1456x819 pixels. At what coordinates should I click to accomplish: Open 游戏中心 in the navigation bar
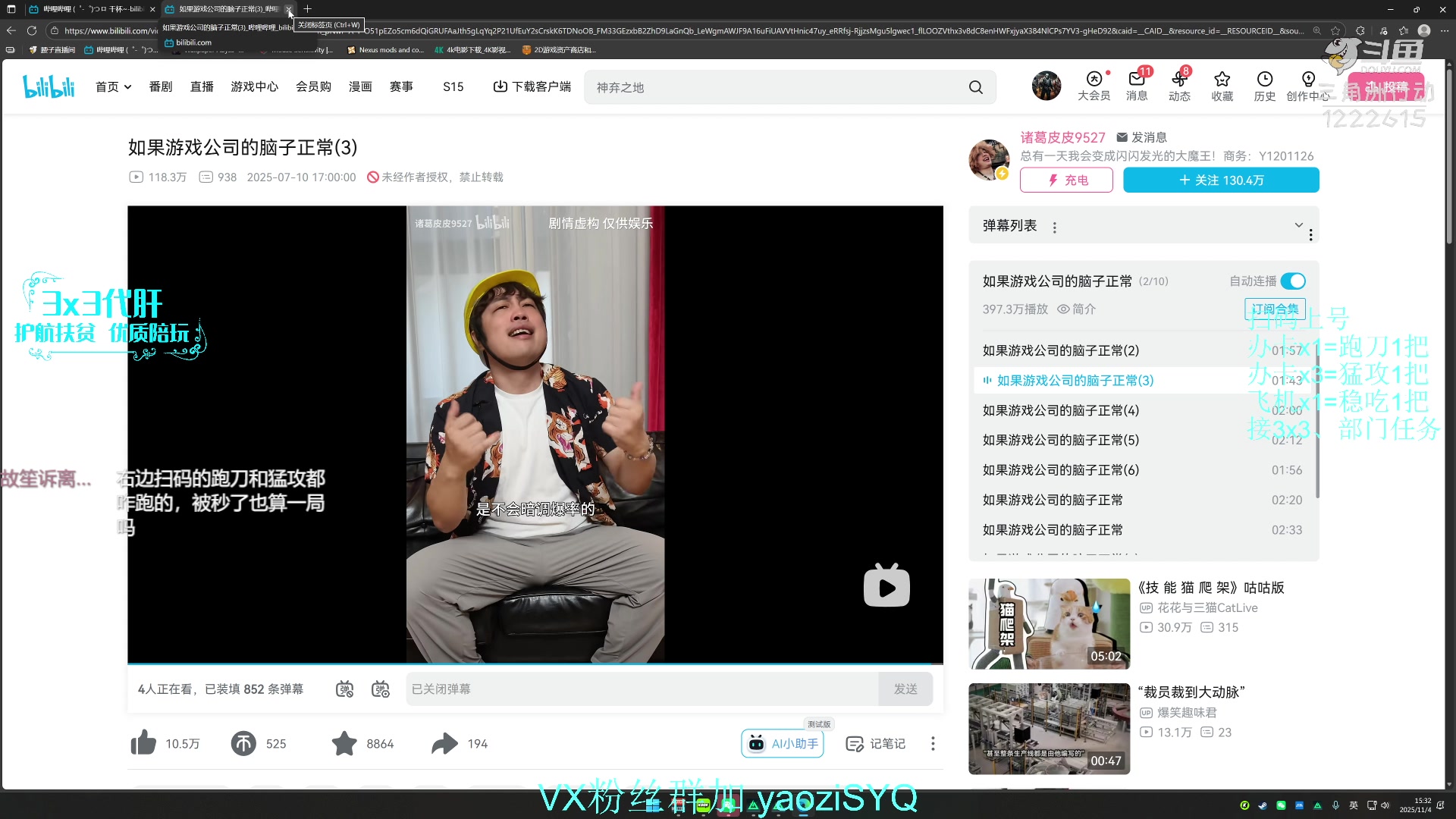(x=254, y=86)
